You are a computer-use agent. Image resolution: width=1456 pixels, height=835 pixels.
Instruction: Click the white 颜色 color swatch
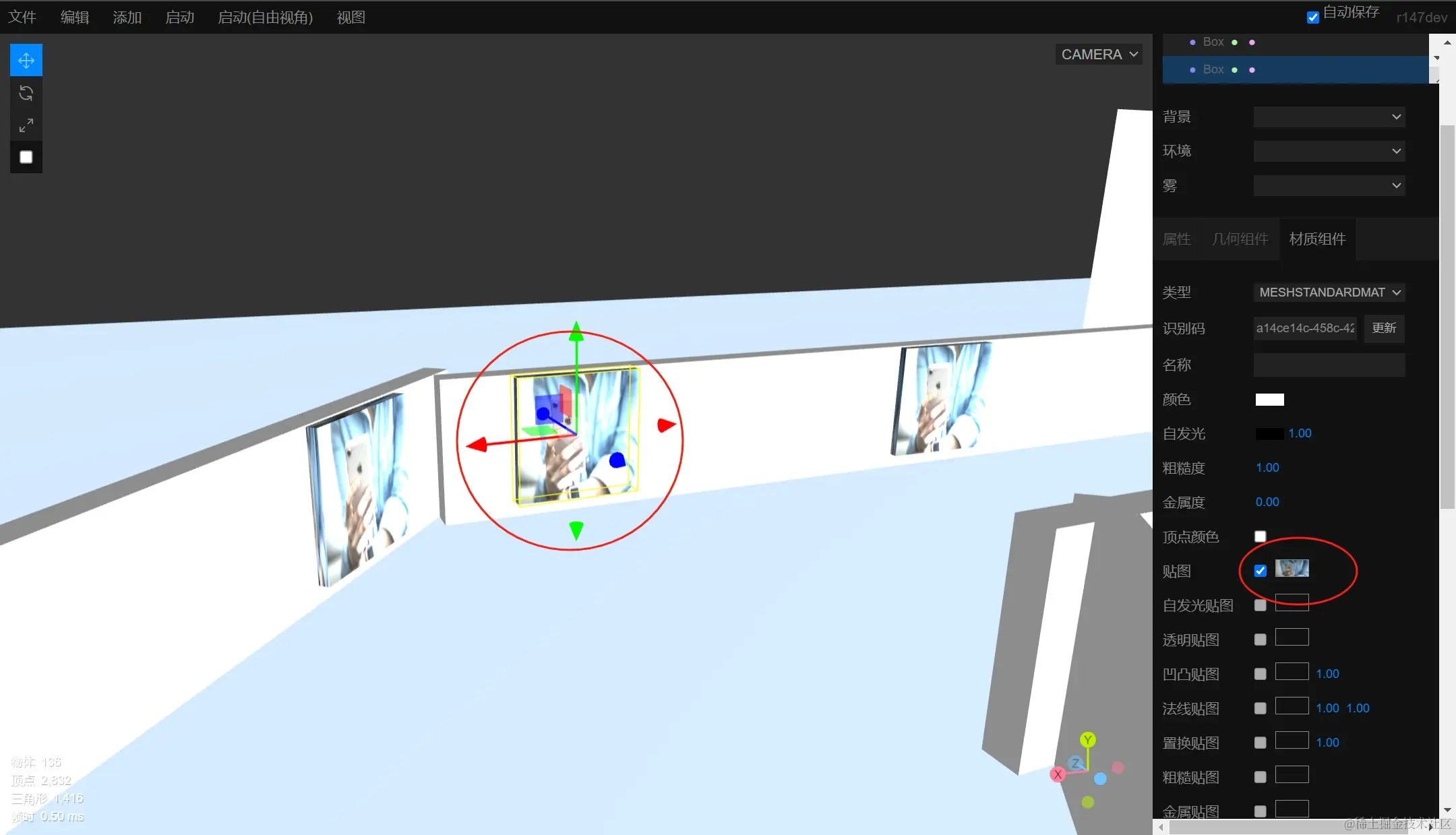pos(1269,400)
